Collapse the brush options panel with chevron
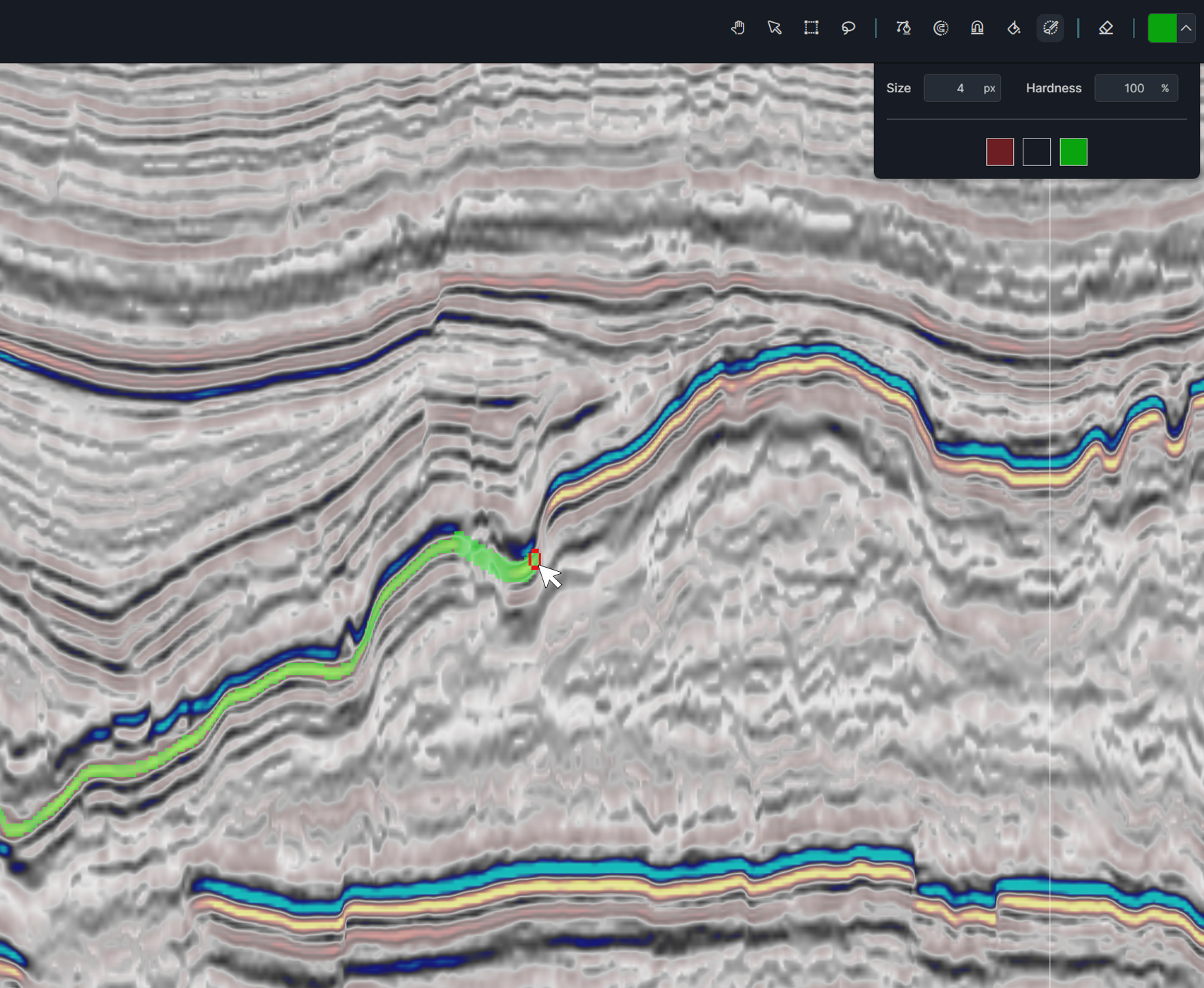 click(x=1186, y=28)
